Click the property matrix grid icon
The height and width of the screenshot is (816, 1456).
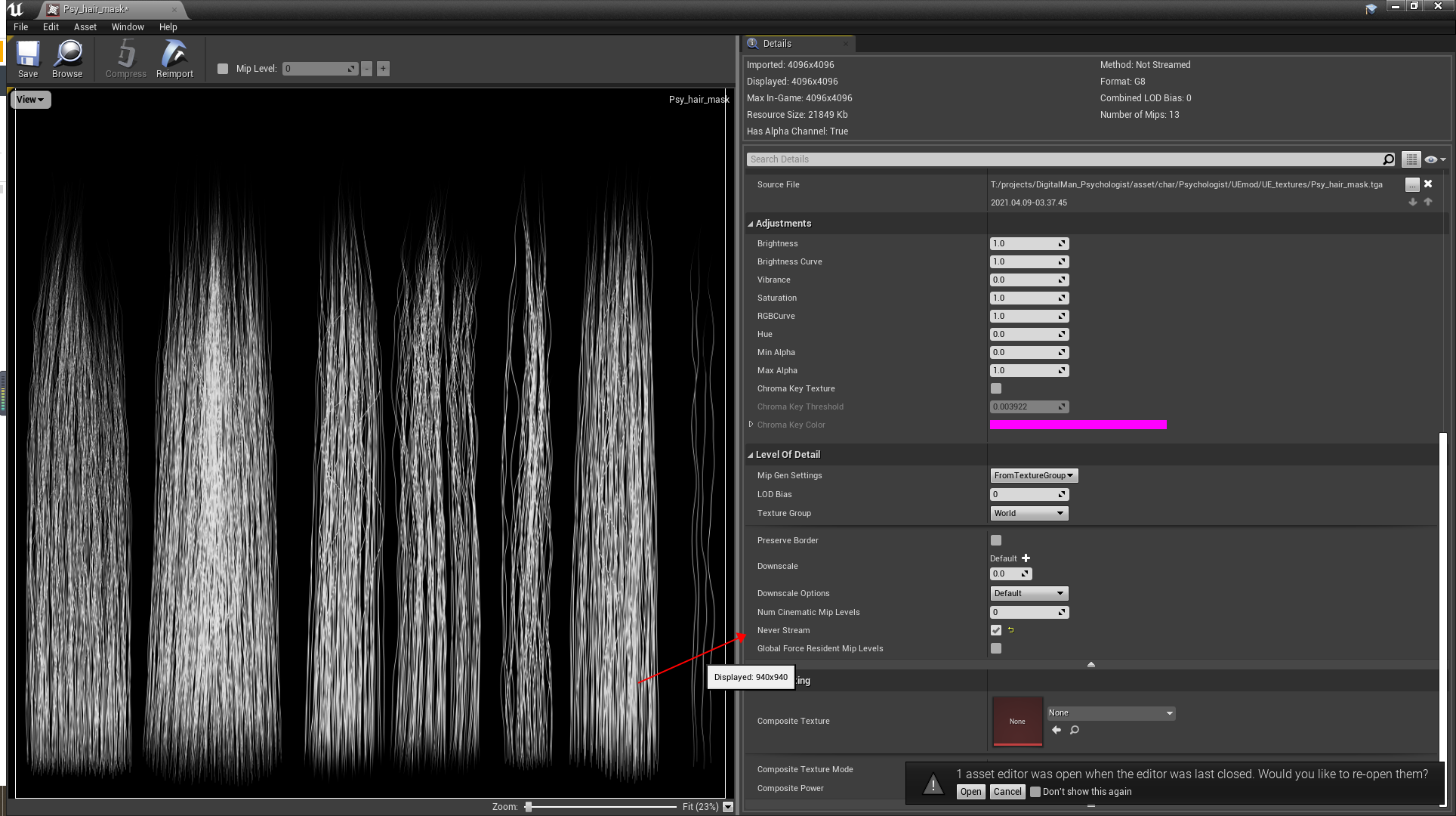pos(1411,159)
